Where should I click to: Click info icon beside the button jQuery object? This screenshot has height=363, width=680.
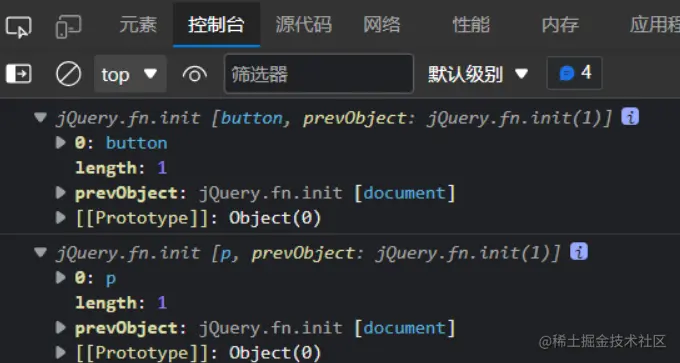(630, 117)
